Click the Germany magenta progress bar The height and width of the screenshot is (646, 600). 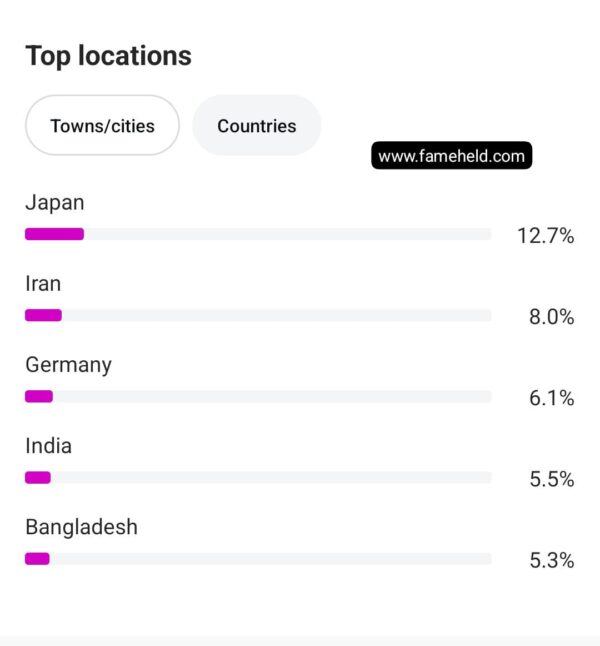pyautogui.click(x=39, y=396)
